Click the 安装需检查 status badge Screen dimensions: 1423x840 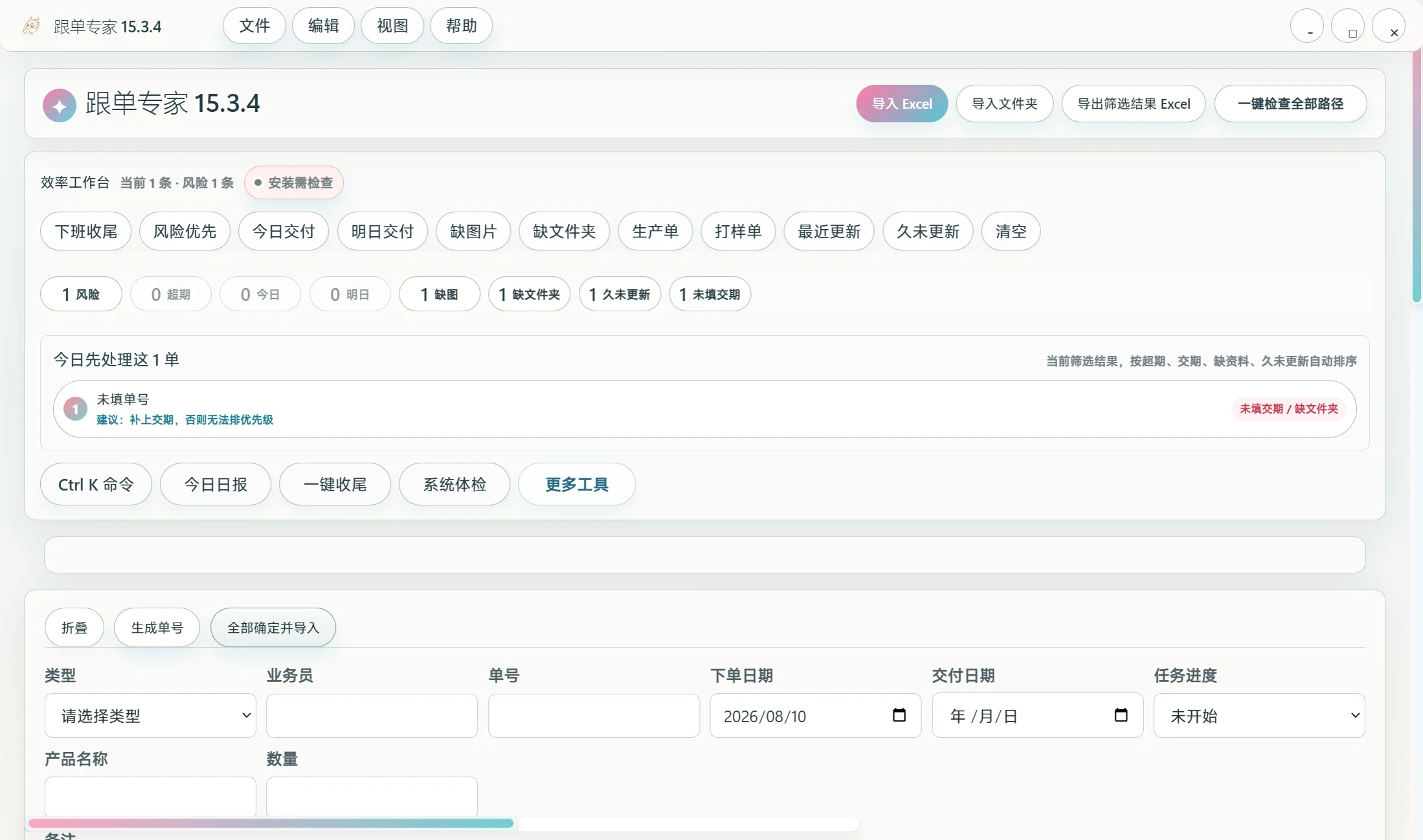tap(294, 182)
